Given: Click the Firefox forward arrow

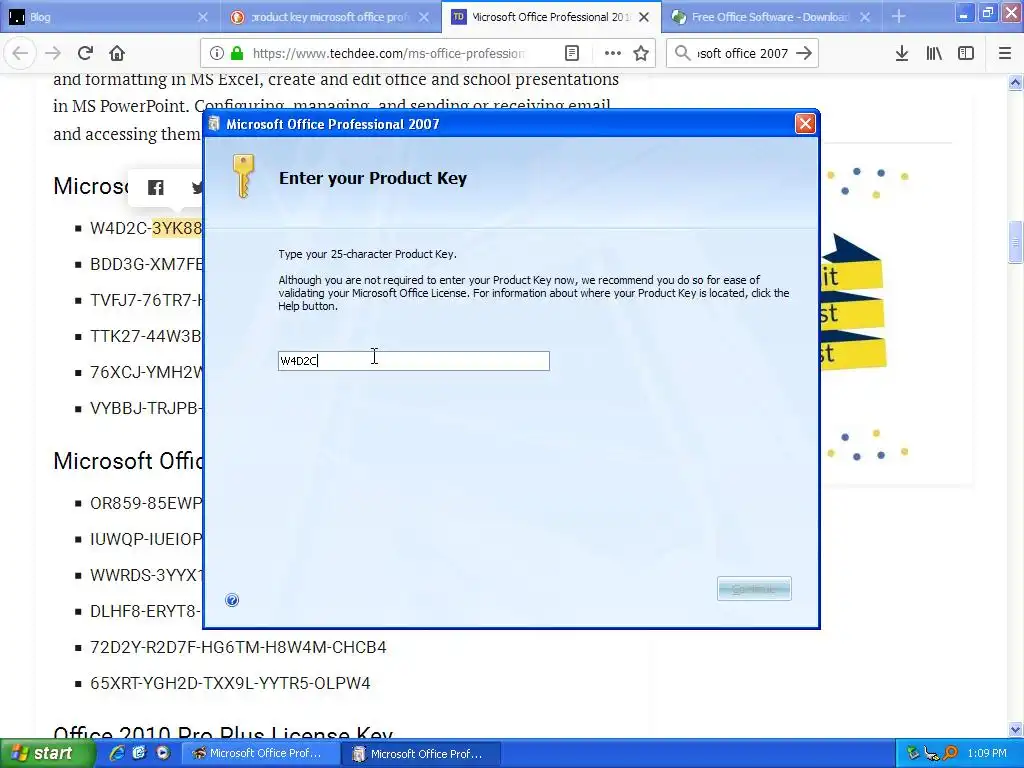Looking at the screenshot, I should (53, 54).
